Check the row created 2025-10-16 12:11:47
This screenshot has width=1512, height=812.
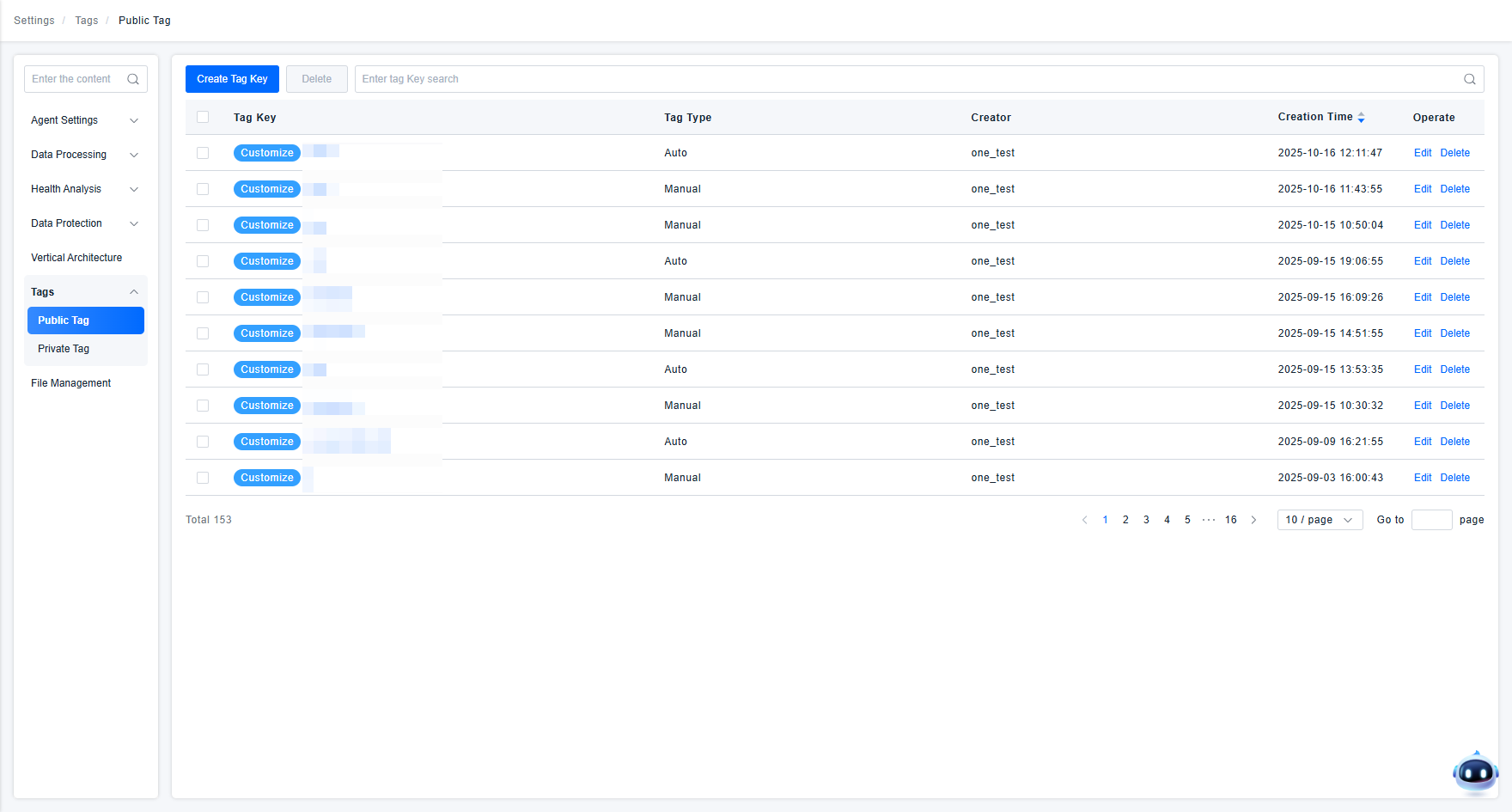click(203, 153)
